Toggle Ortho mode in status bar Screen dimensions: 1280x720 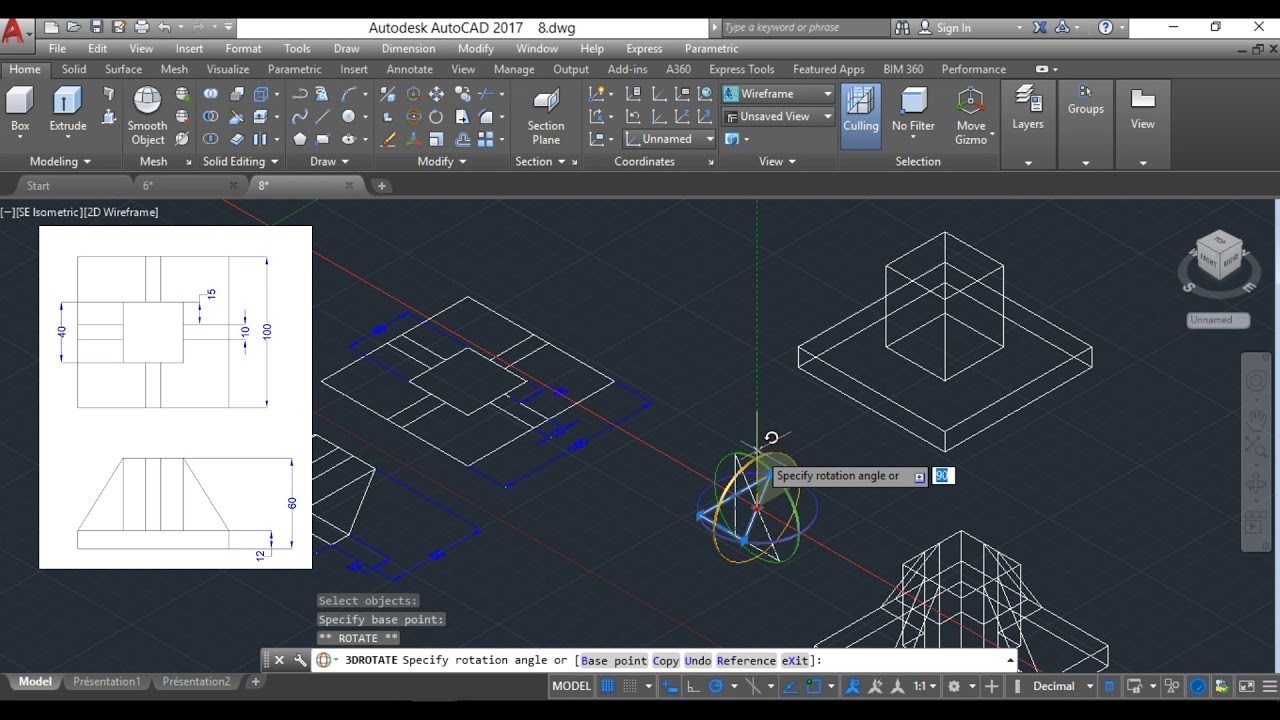coord(693,686)
